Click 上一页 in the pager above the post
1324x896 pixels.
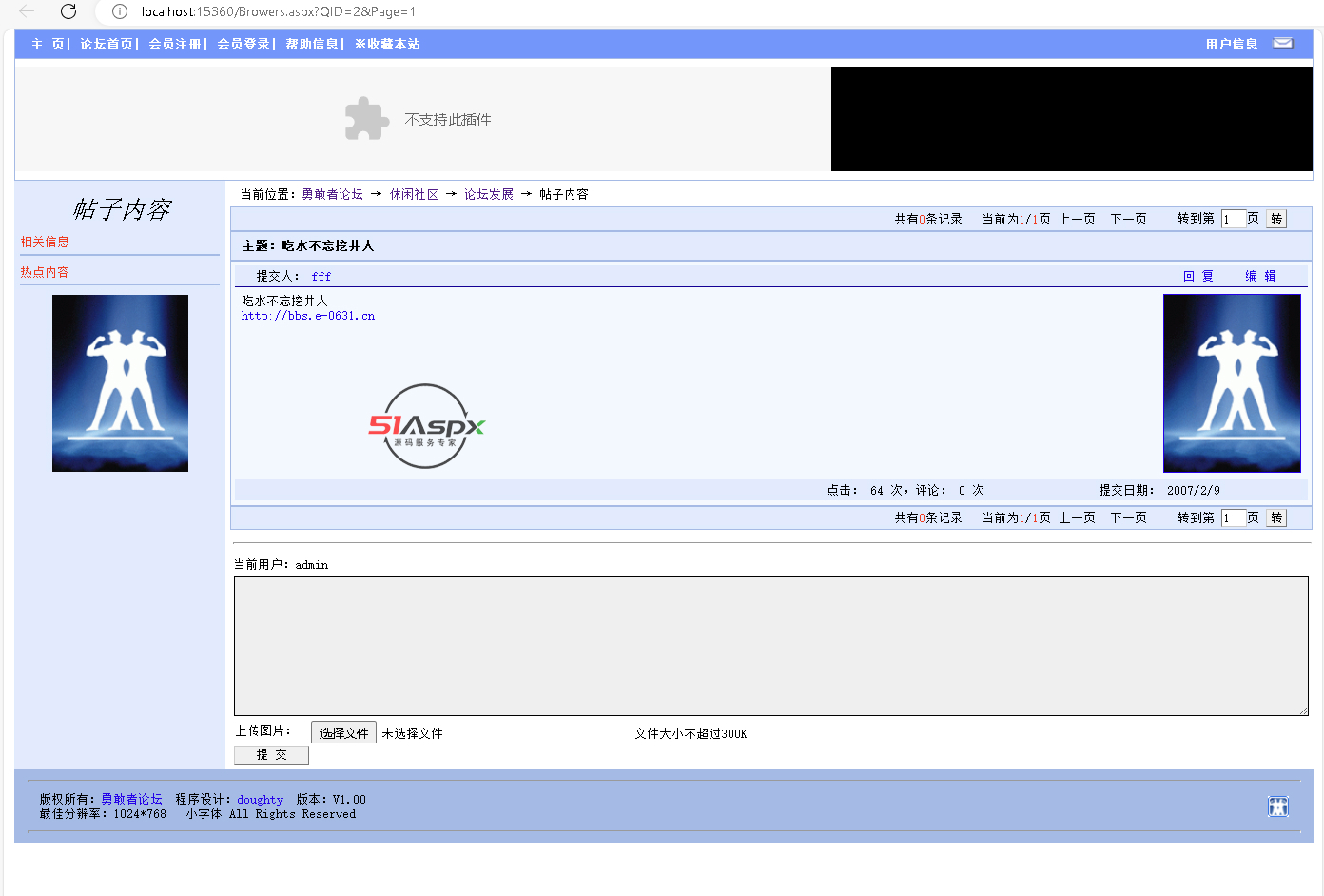click(1078, 219)
